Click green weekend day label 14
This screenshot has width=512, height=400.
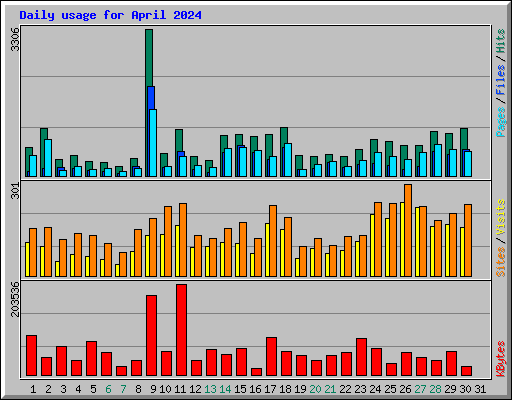coord(225,389)
